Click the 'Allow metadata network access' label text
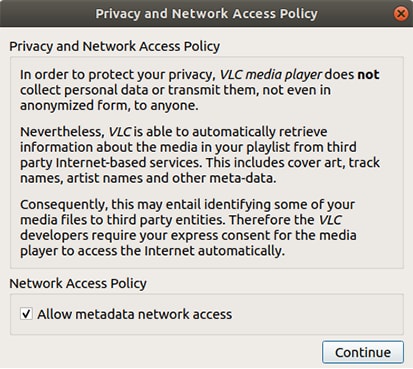This screenshot has height=369, width=413. [135, 314]
